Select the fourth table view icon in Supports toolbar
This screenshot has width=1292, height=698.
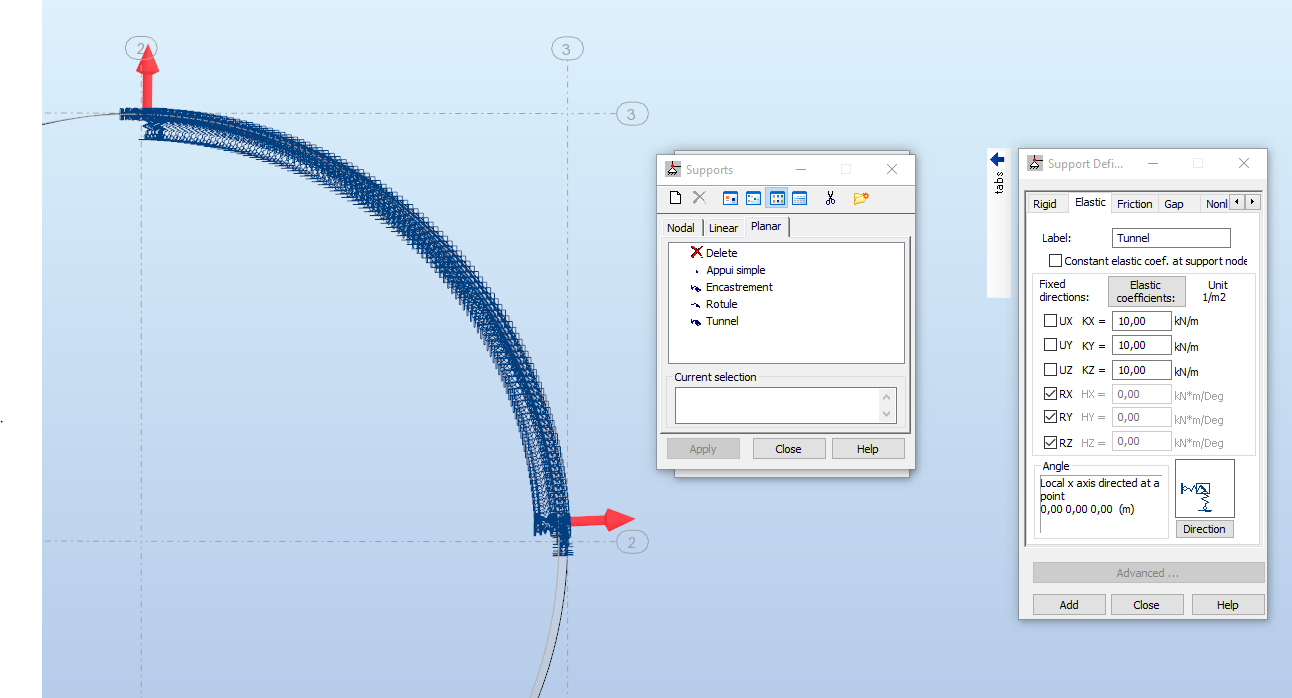click(x=799, y=198)
